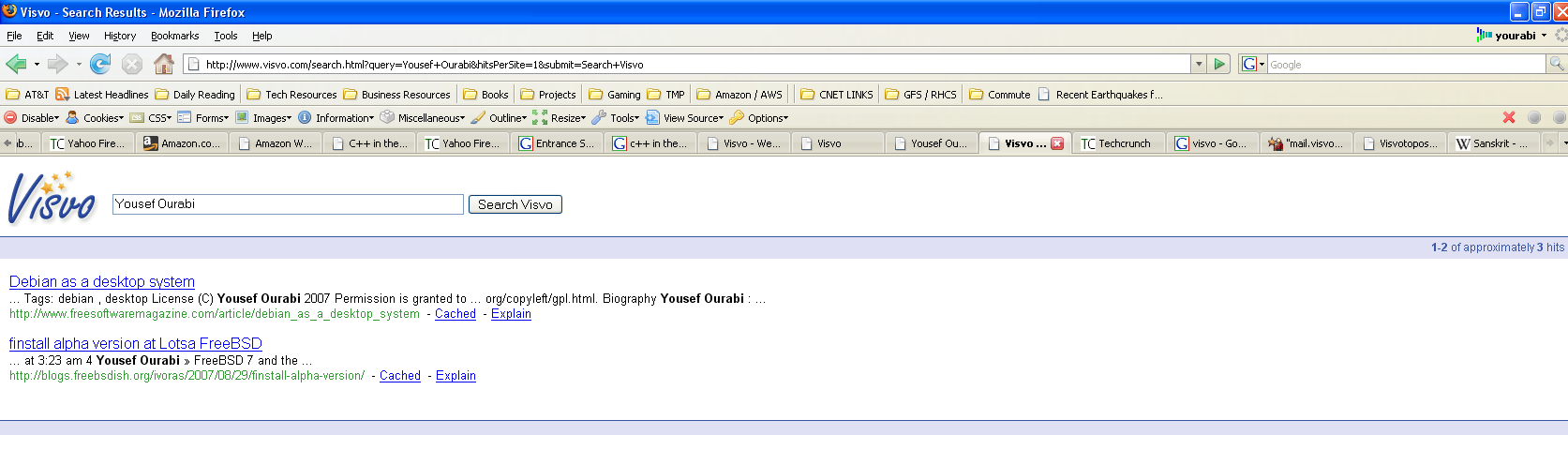Viewport: 1568px width, 450px height.
Task: Click the Stop loading icon
Action: tap(132, 64)
